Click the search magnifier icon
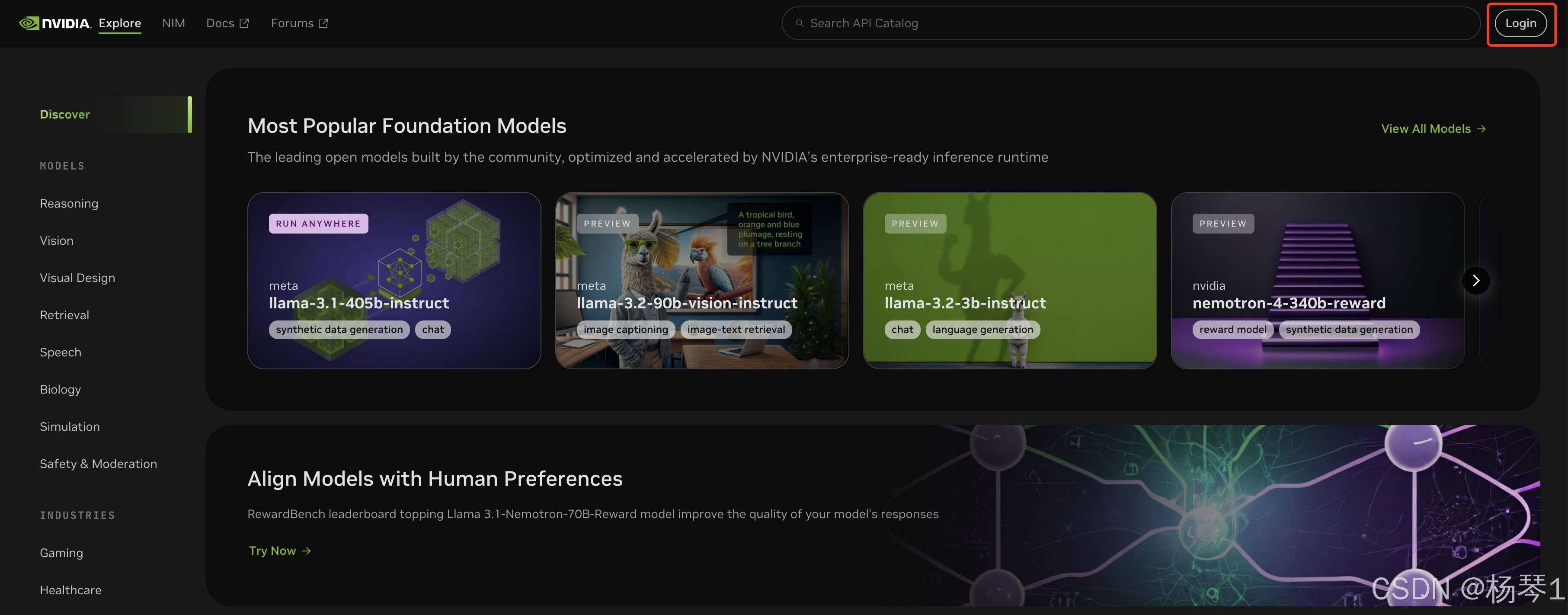This screenshot has width=1568, height=615. (799, 23)
